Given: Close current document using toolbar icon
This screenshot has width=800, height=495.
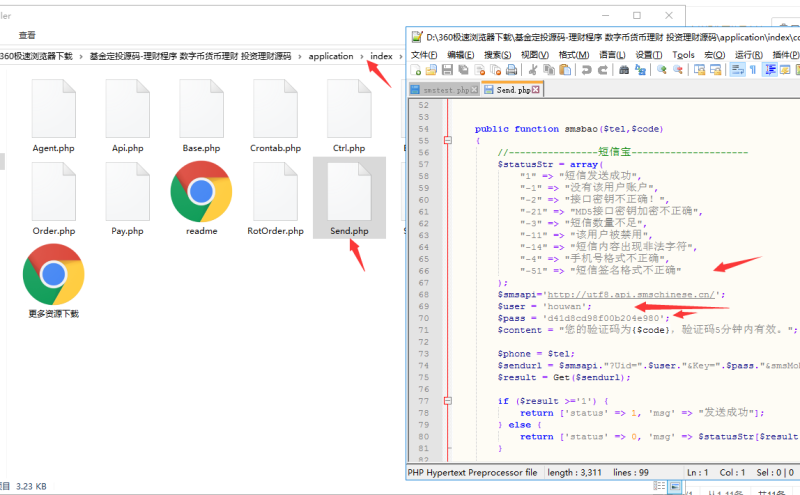Looking at the screenshot, I should tap(480, 70).
